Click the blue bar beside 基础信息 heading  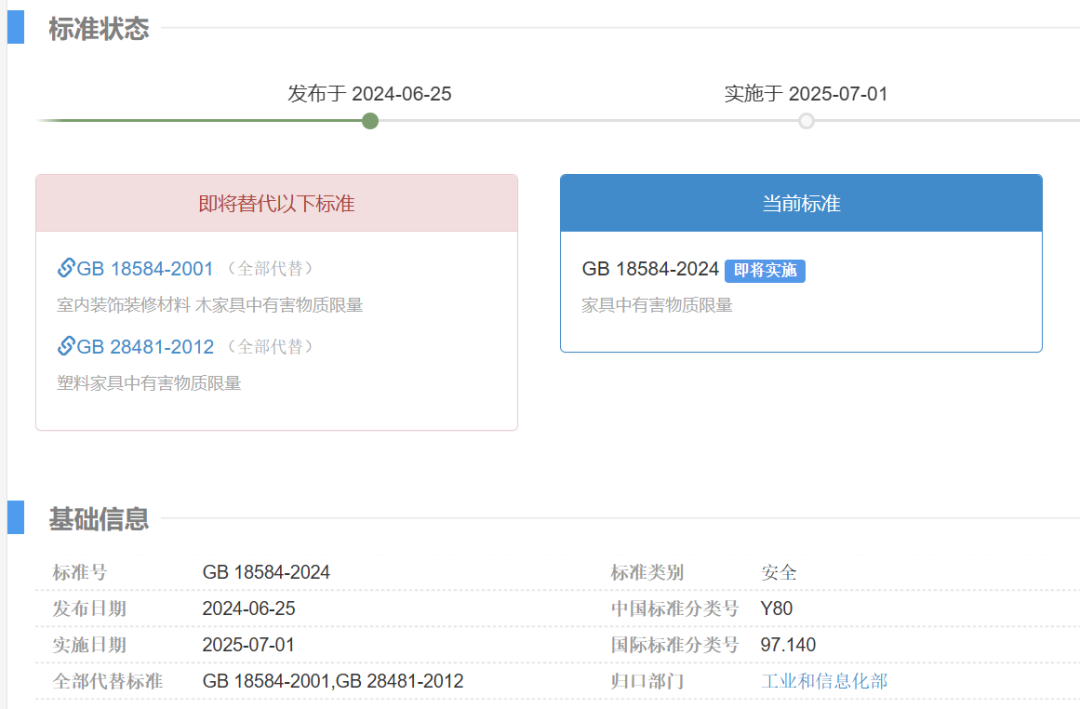[16, 518]
